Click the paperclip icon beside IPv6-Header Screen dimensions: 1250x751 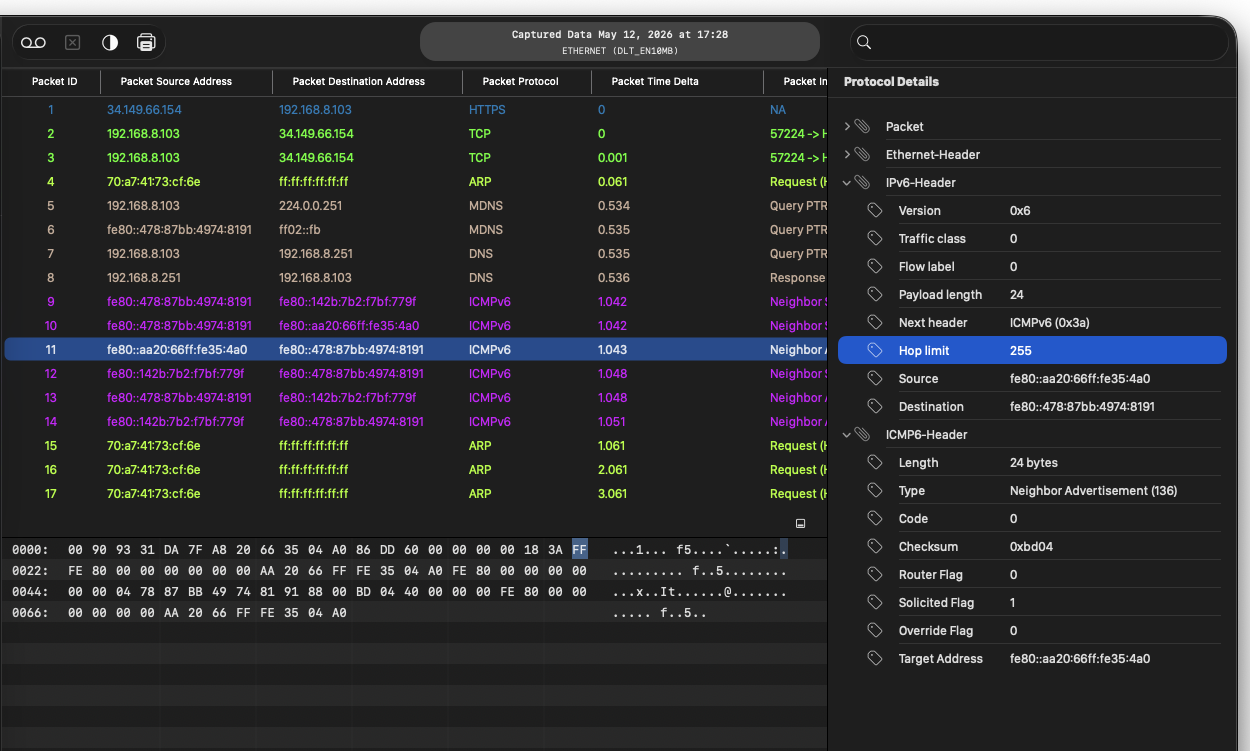(862, 183)
